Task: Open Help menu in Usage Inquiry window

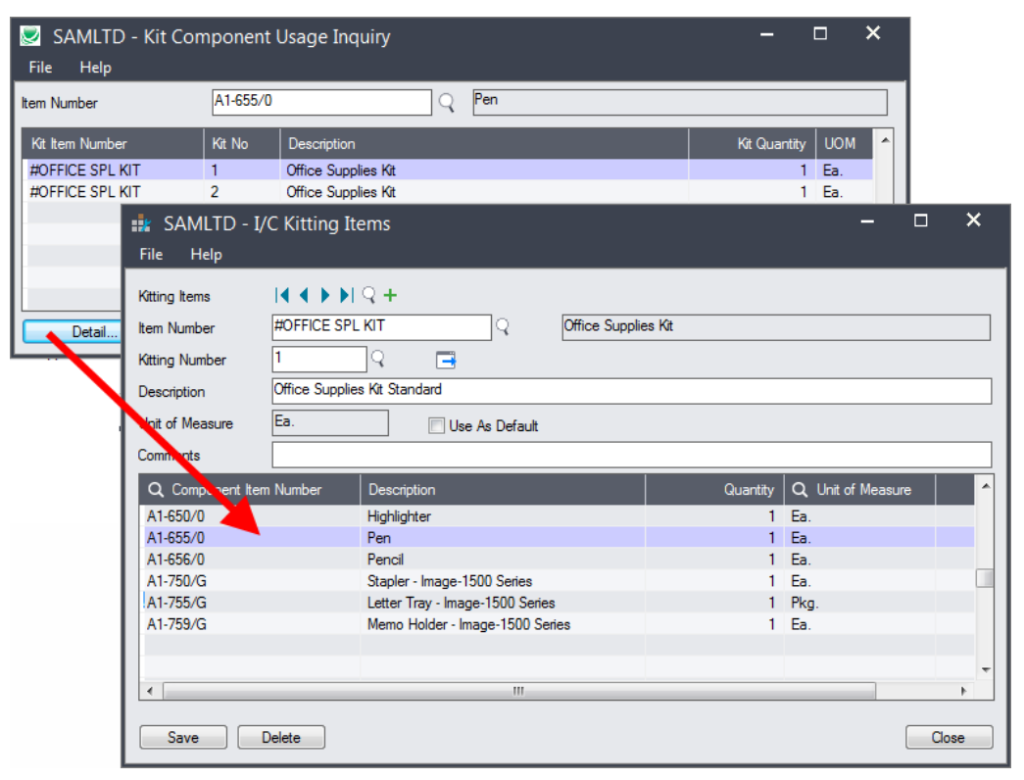Action: (x=95, y=67)
